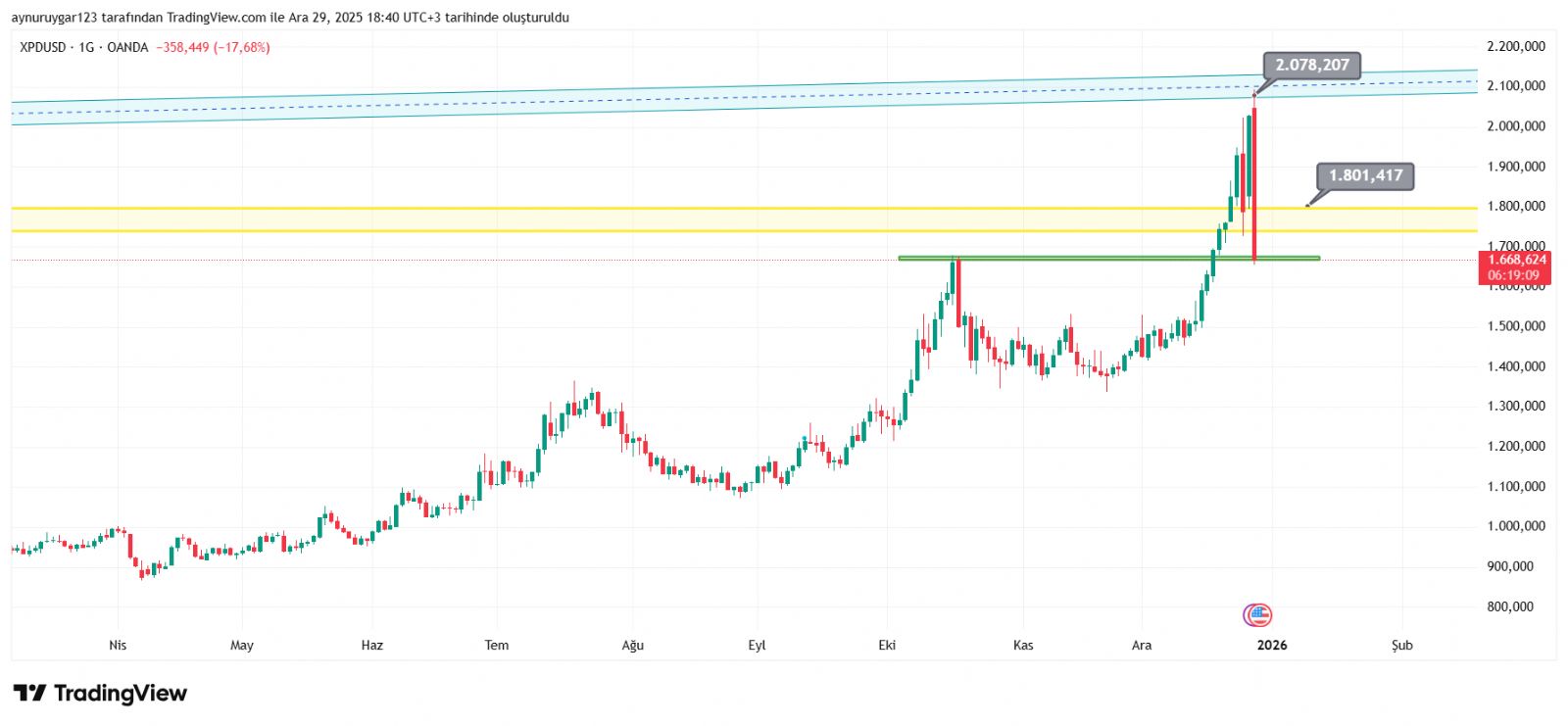Click the Eki month label on time axis
The image size is (1568, 726).
(x=887, y=645)
